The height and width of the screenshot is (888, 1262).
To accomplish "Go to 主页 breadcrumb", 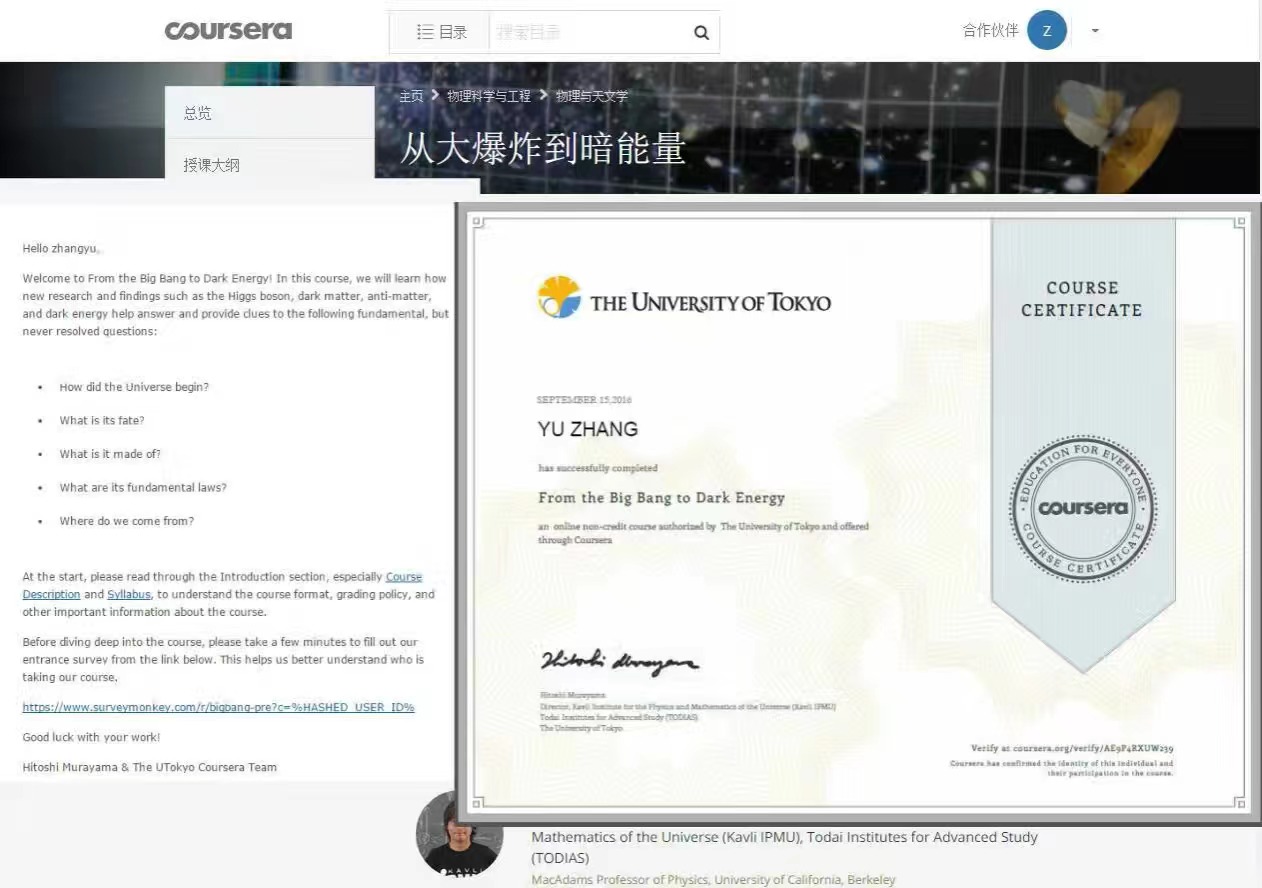I will (411, 96).
